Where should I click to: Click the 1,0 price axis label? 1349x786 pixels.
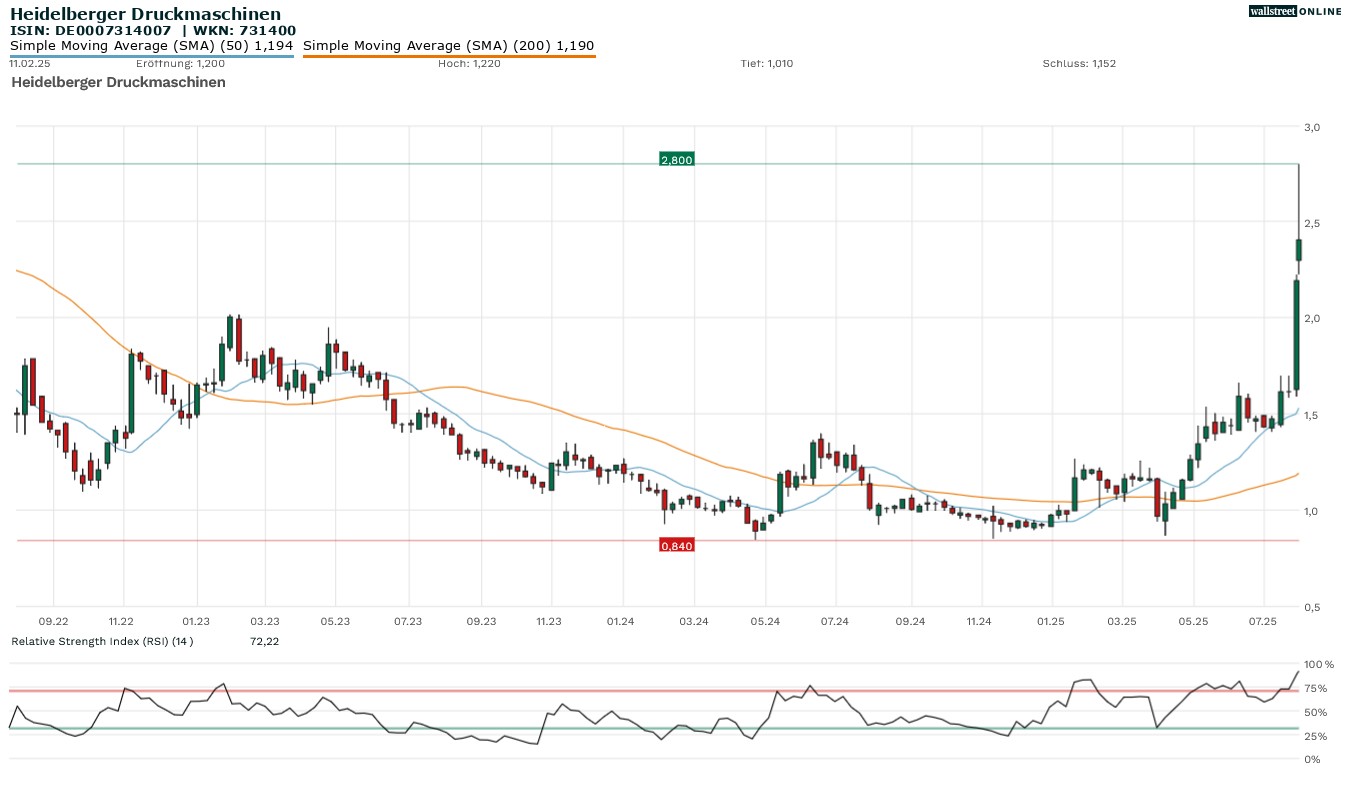(x=1312, y=511)
